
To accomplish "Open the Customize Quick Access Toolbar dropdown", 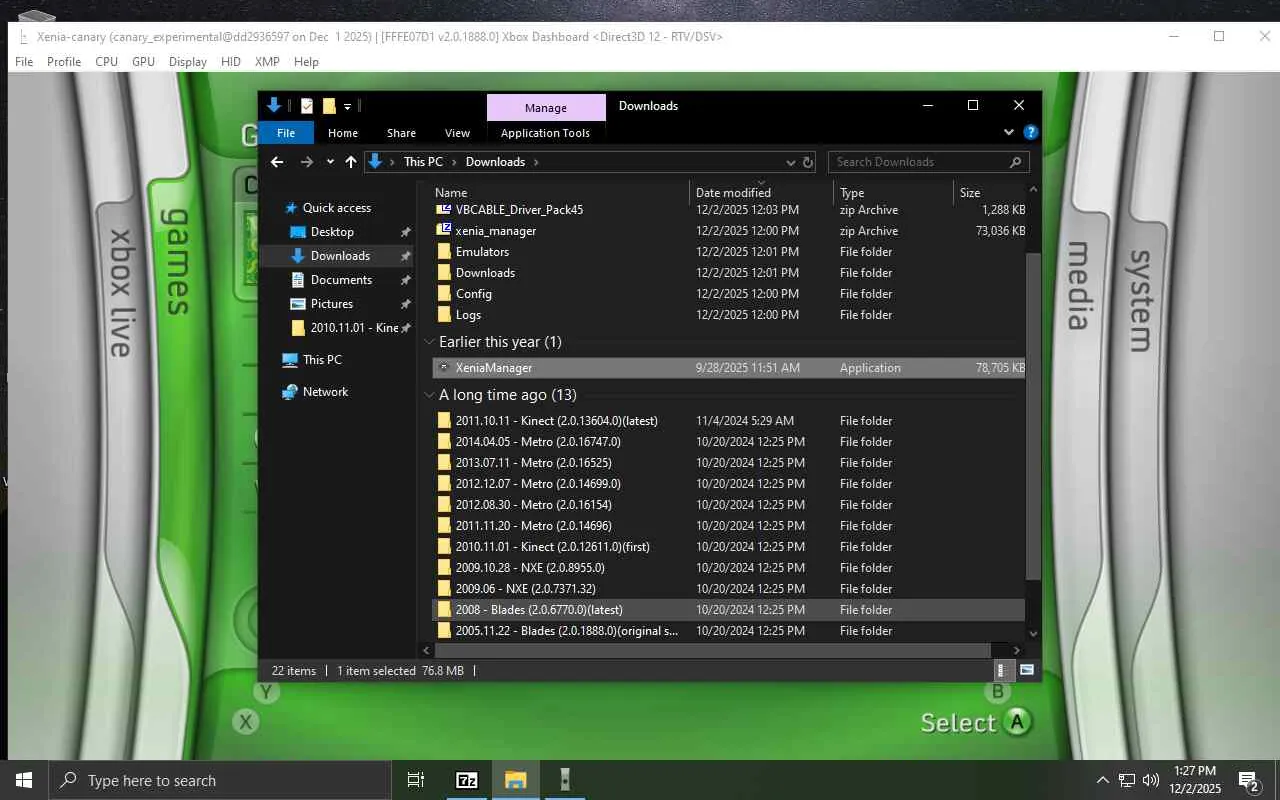I will pyautogui.click(x=347, y=106).
